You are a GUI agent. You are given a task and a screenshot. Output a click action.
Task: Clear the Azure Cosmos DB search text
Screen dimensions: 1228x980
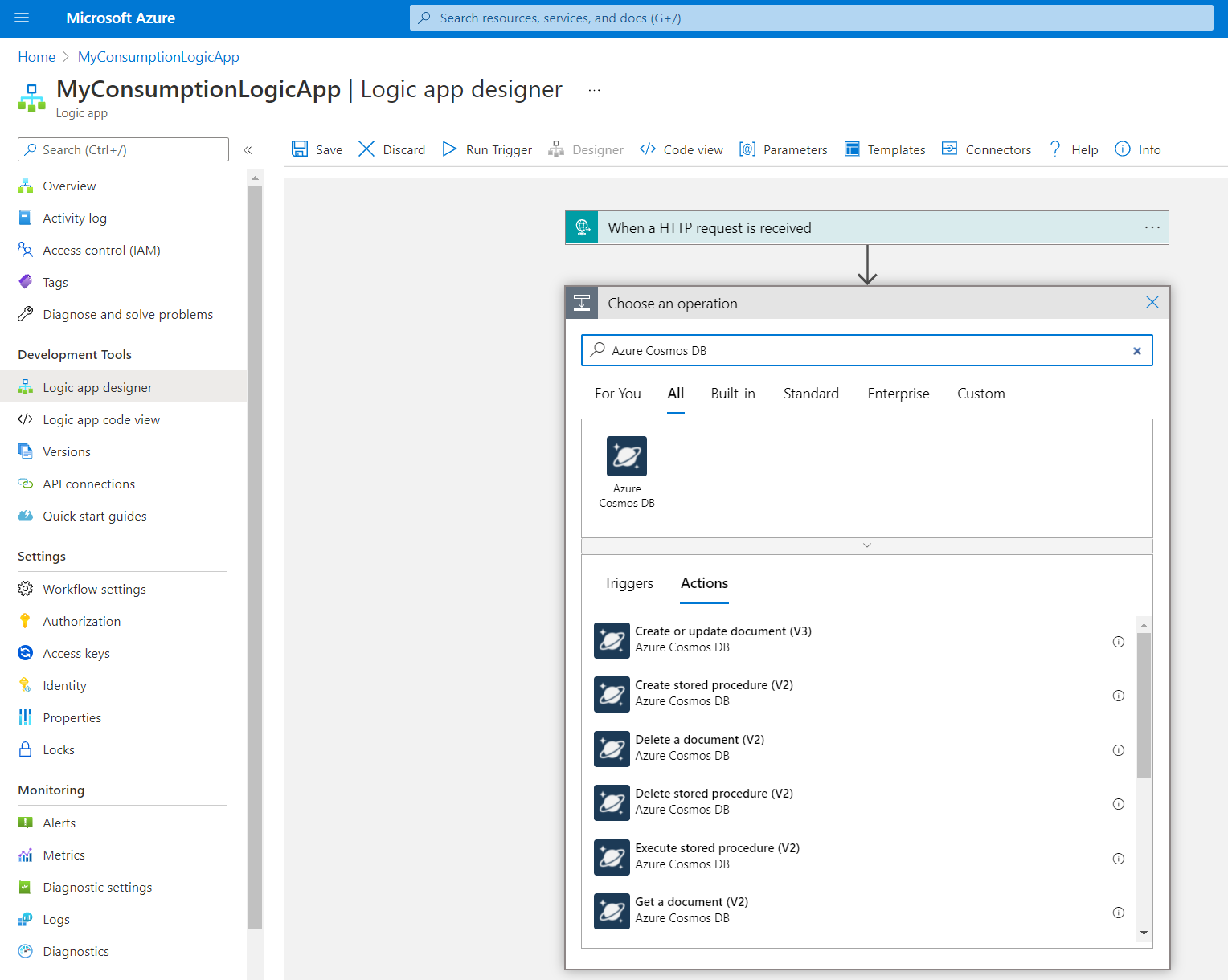tap(1137, 351)
